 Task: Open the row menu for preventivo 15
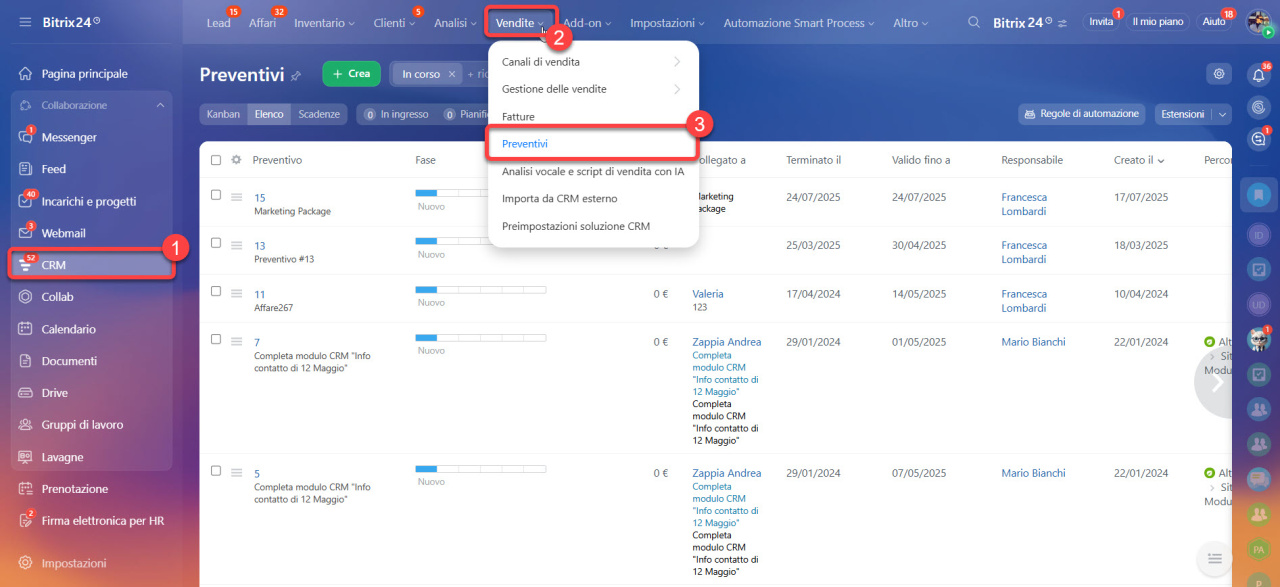click(237, 197)
